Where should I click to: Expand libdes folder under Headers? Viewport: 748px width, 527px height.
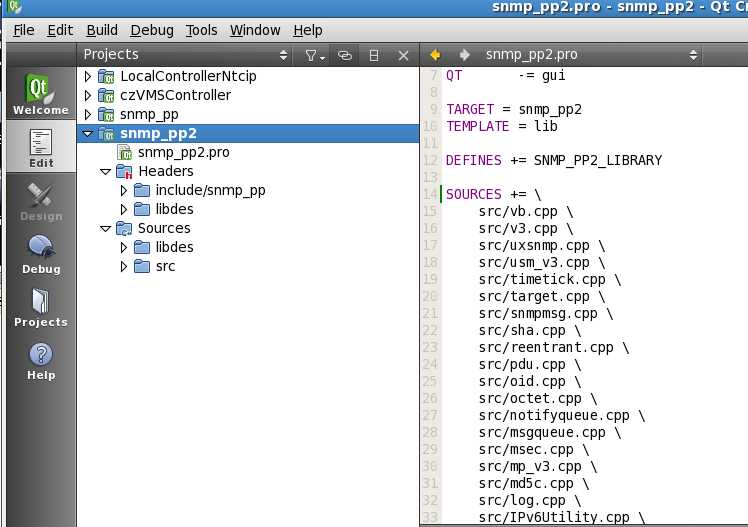point(124,209)
